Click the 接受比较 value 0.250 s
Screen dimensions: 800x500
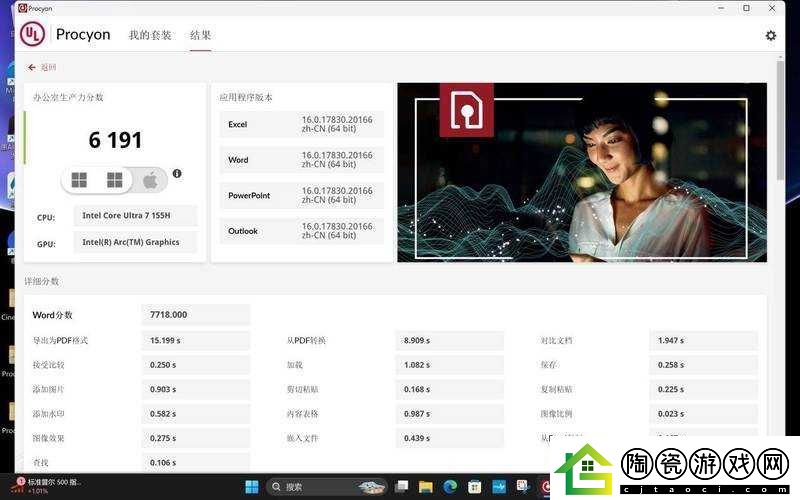pyautogui.click(x=196, y=365)
